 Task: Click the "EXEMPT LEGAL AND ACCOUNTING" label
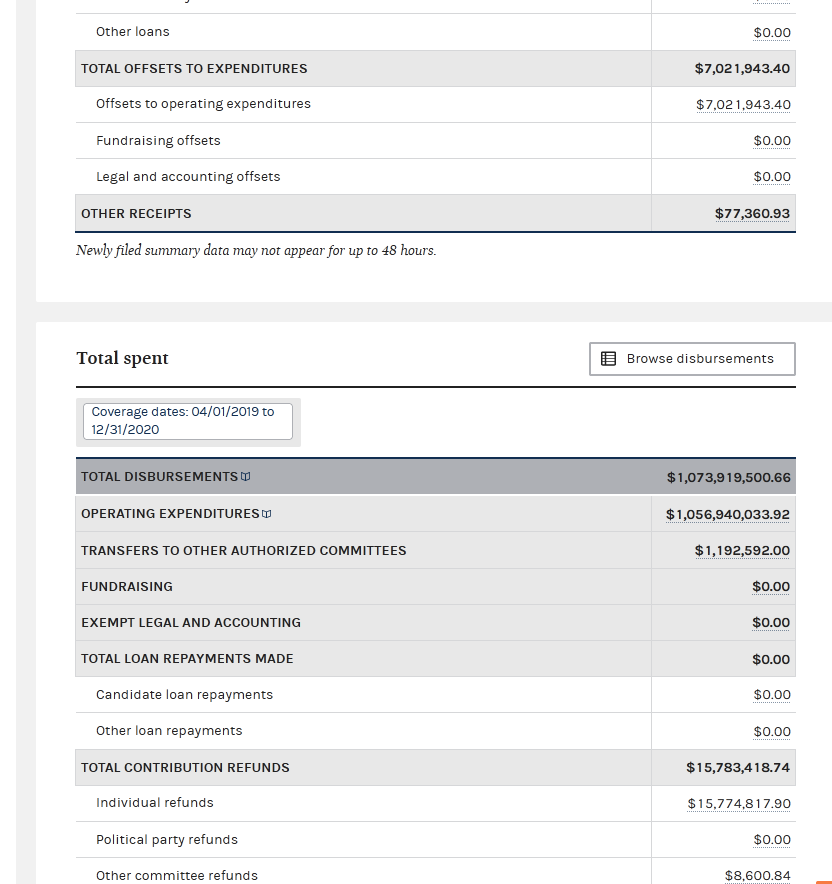[x=191, y=623]
